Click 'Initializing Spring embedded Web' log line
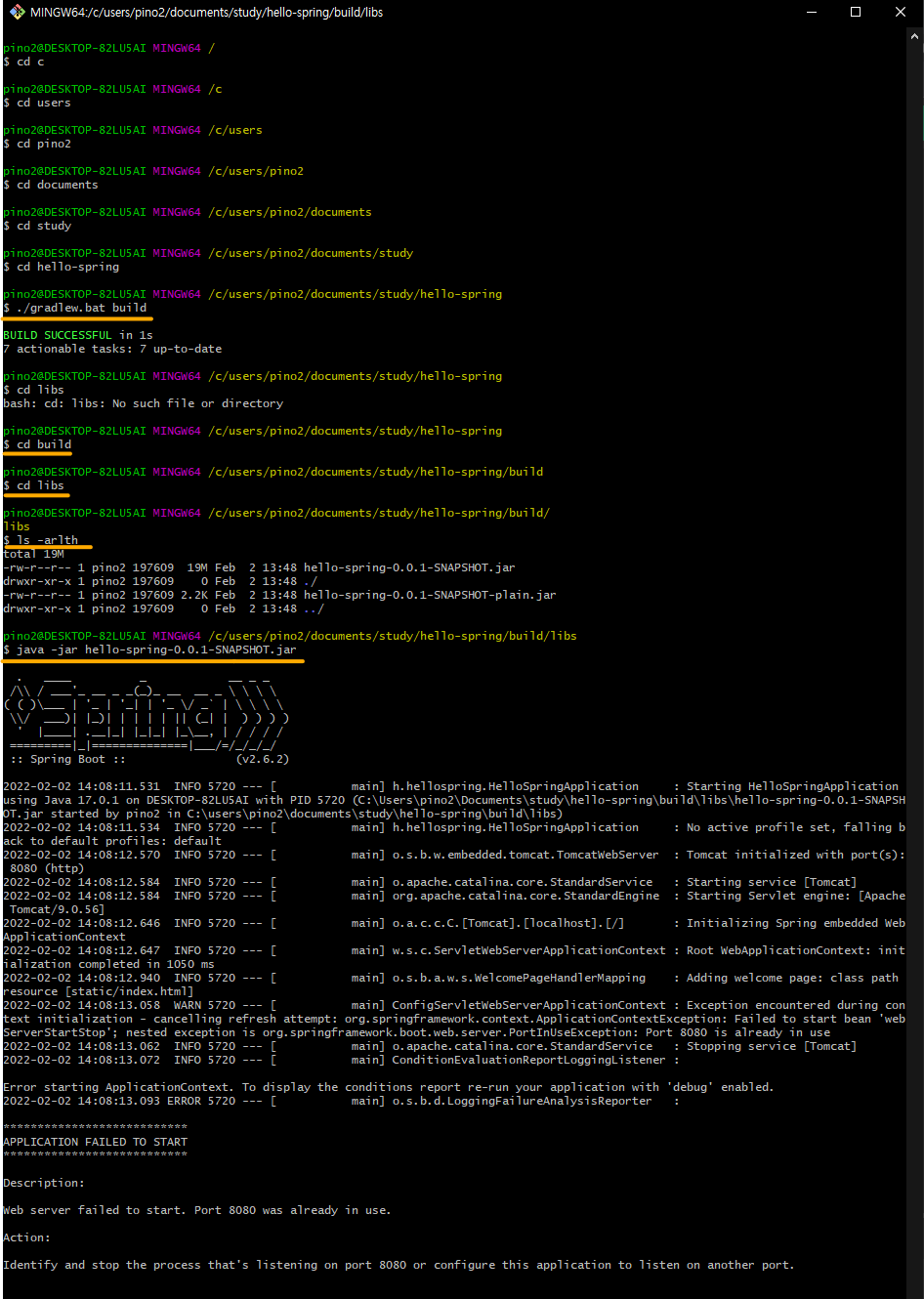924x1299 pixels. (x=454, y=923)
